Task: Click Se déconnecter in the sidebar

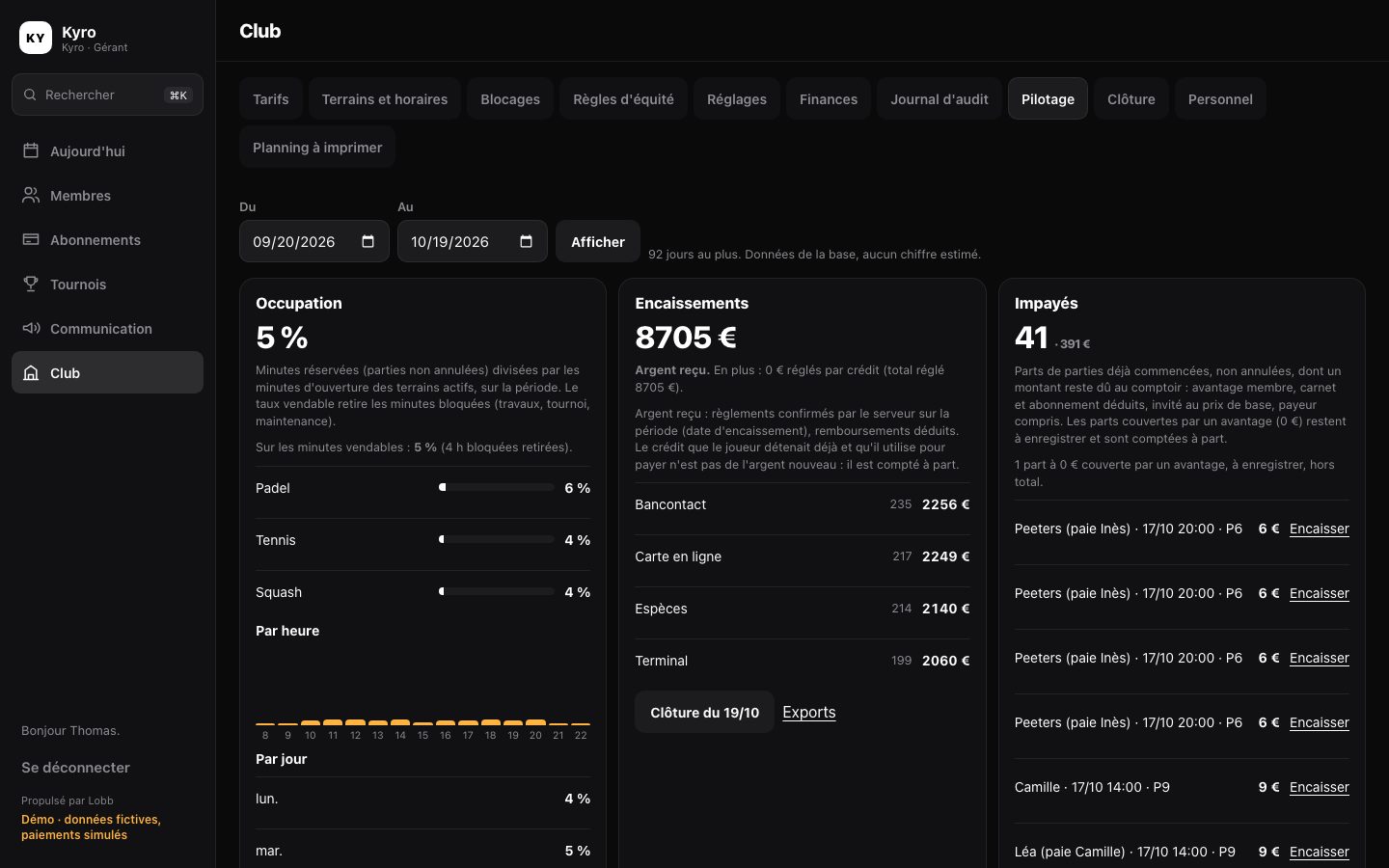Action: 75,767
